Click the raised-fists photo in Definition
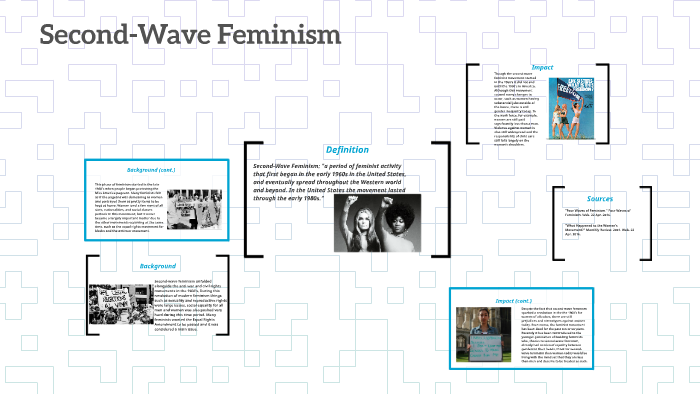 [x=377, y=223]
